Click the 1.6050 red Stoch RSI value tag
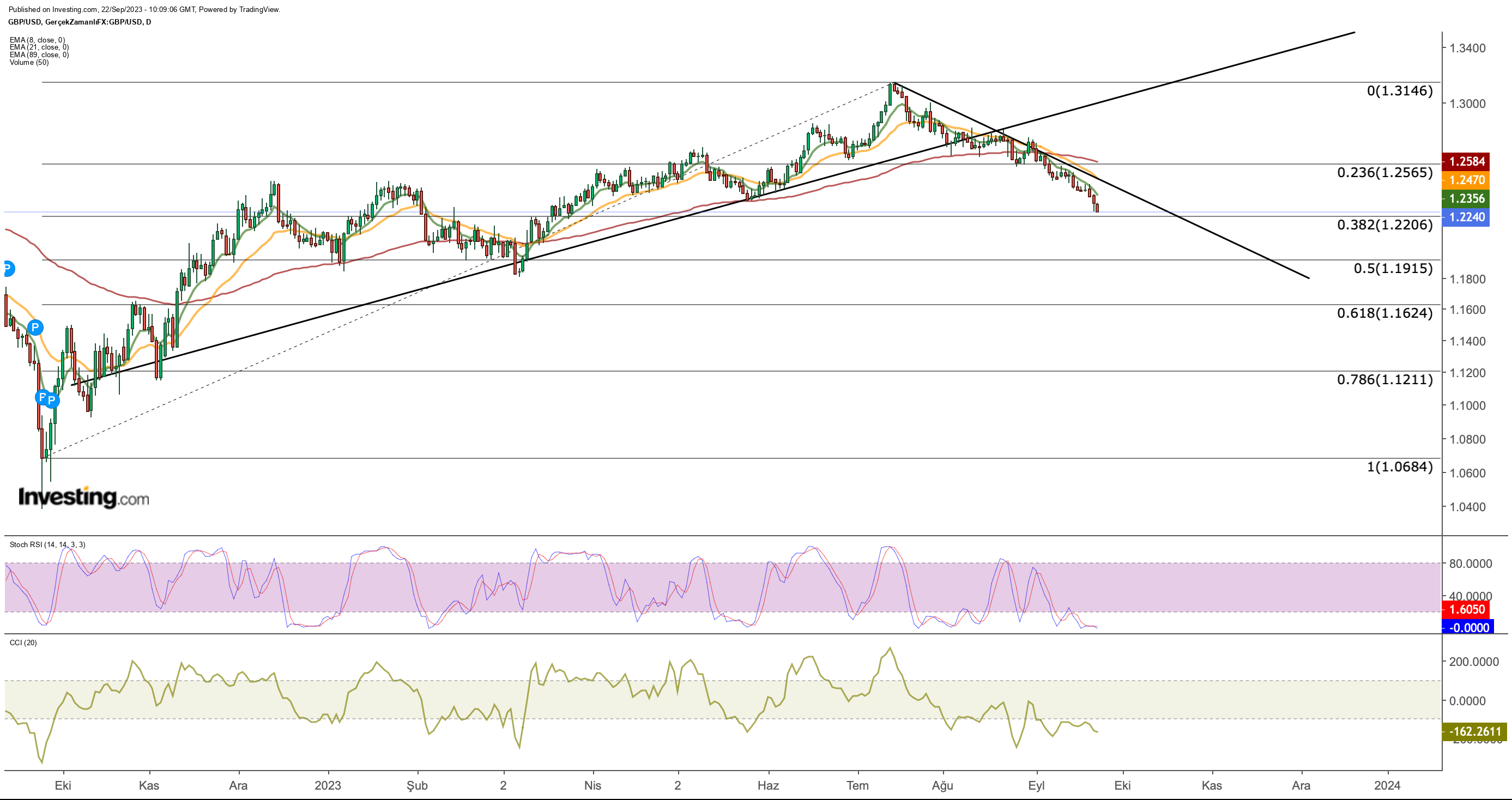Viewport: 1512px width, 800px height. click(1466, 609)
